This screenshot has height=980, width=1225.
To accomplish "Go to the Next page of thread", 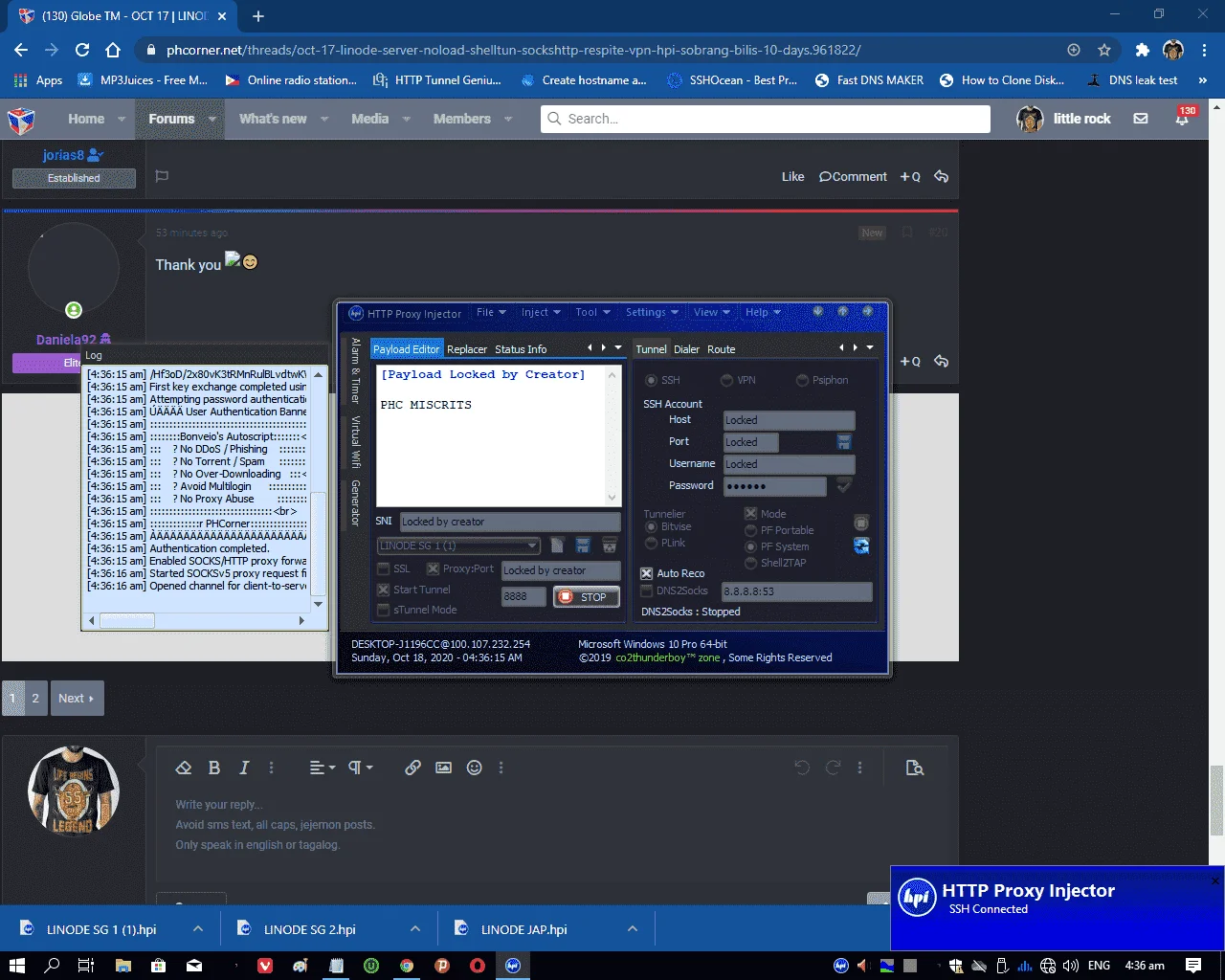I will (77, 698).
